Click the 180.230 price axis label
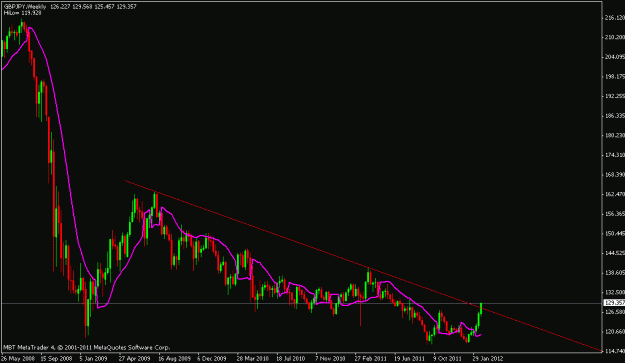The width and height of the screenshot is (625, 363). click(615, 135)
